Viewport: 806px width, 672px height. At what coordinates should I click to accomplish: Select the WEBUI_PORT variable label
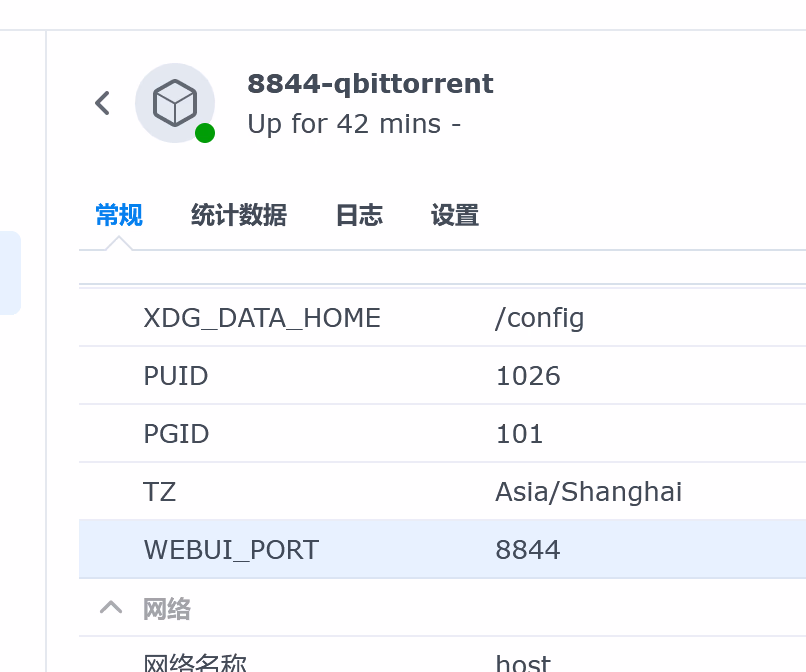231,550
